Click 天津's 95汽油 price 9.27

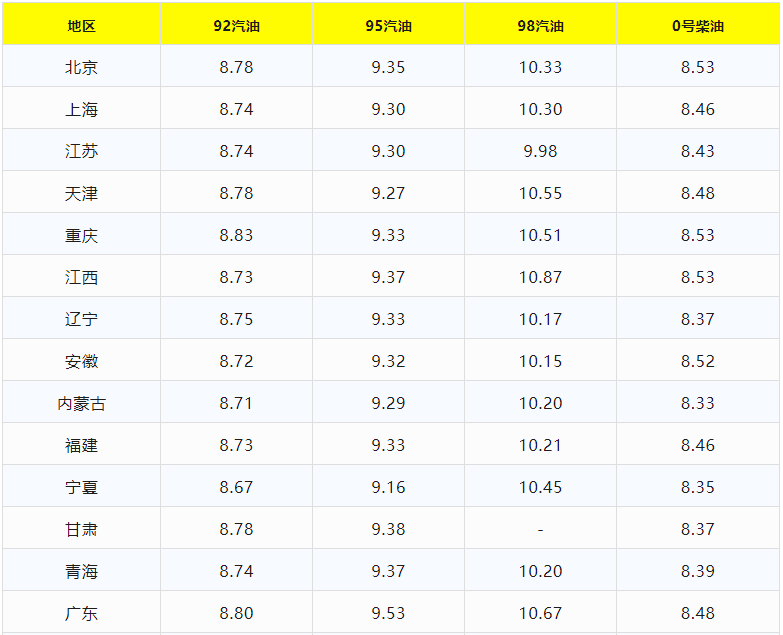tap(389, 193)
